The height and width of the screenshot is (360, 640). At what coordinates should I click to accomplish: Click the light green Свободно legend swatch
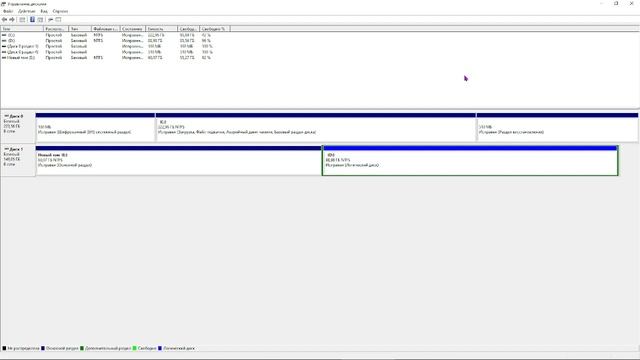(134, 348)
